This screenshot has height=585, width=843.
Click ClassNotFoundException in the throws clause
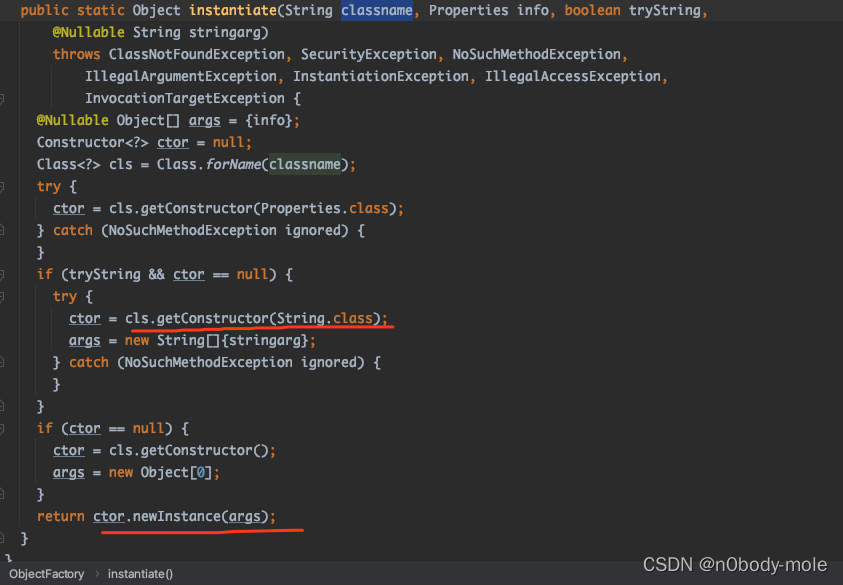[x=197, y=54]
